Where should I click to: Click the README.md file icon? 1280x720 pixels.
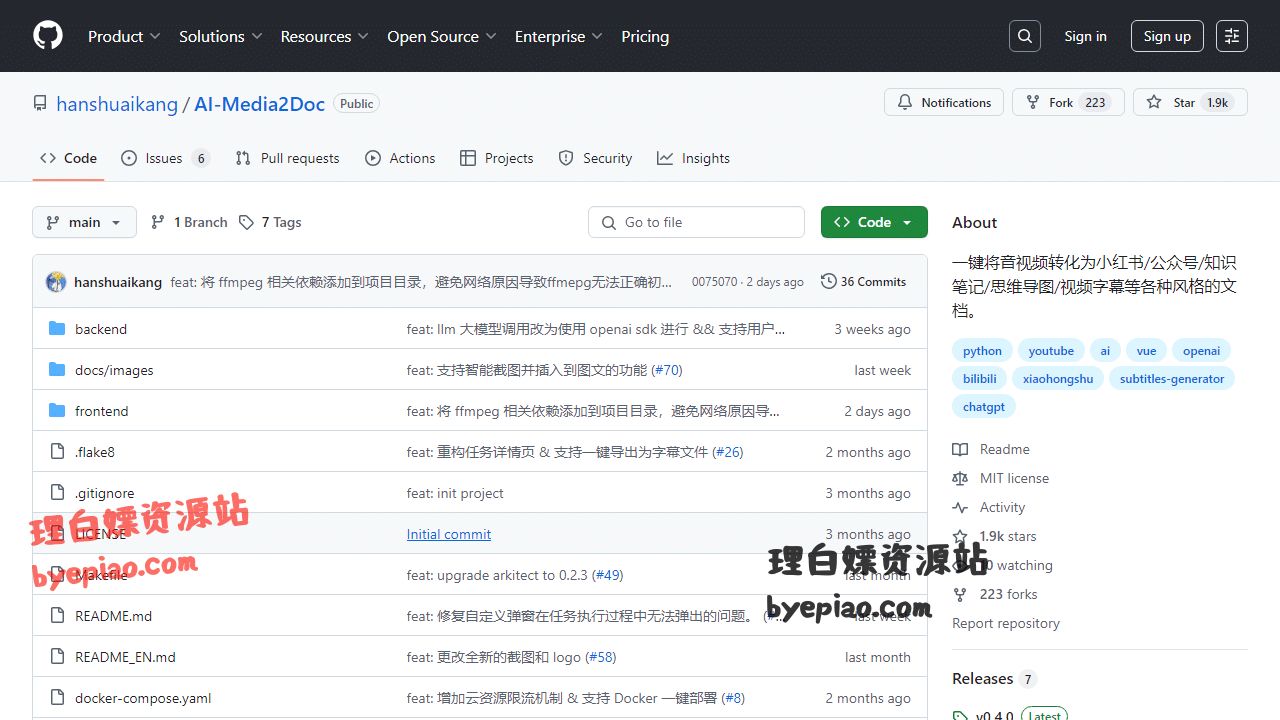click(57, 615)
